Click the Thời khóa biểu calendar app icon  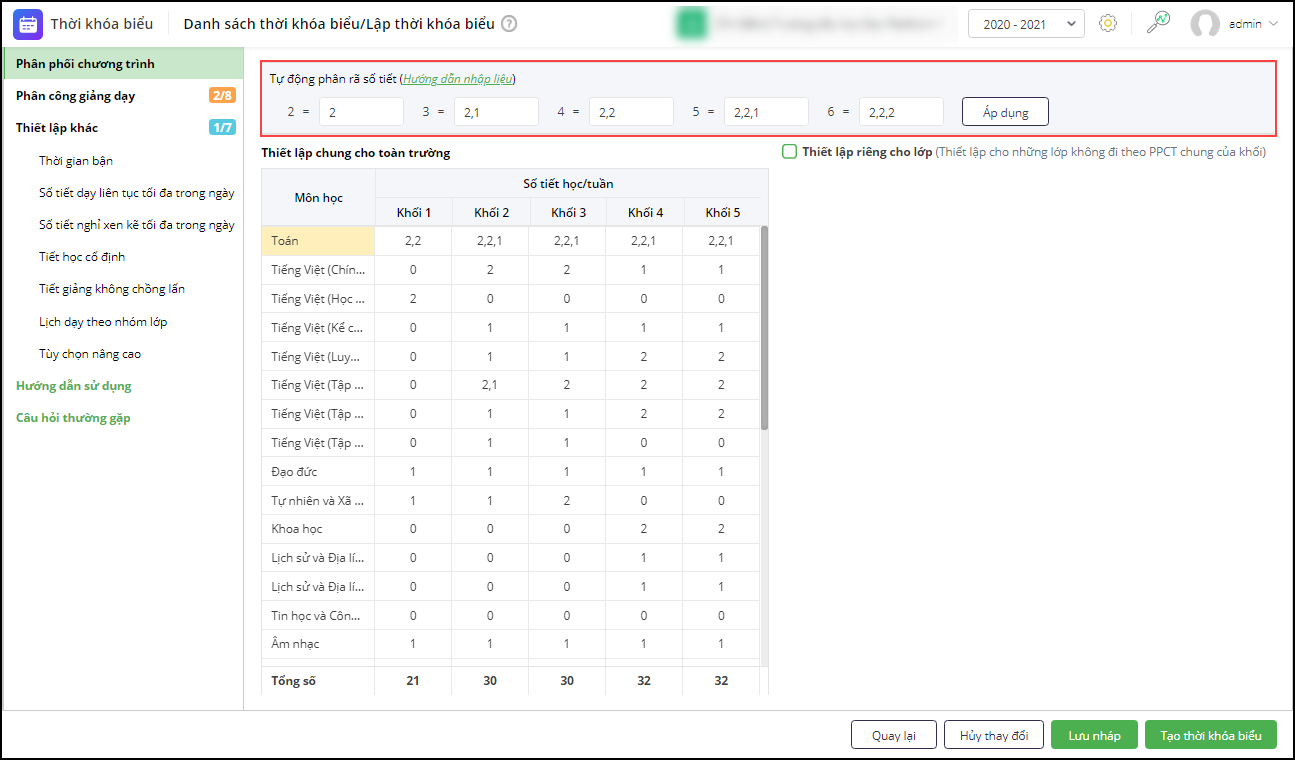click(x=28, y=24)
